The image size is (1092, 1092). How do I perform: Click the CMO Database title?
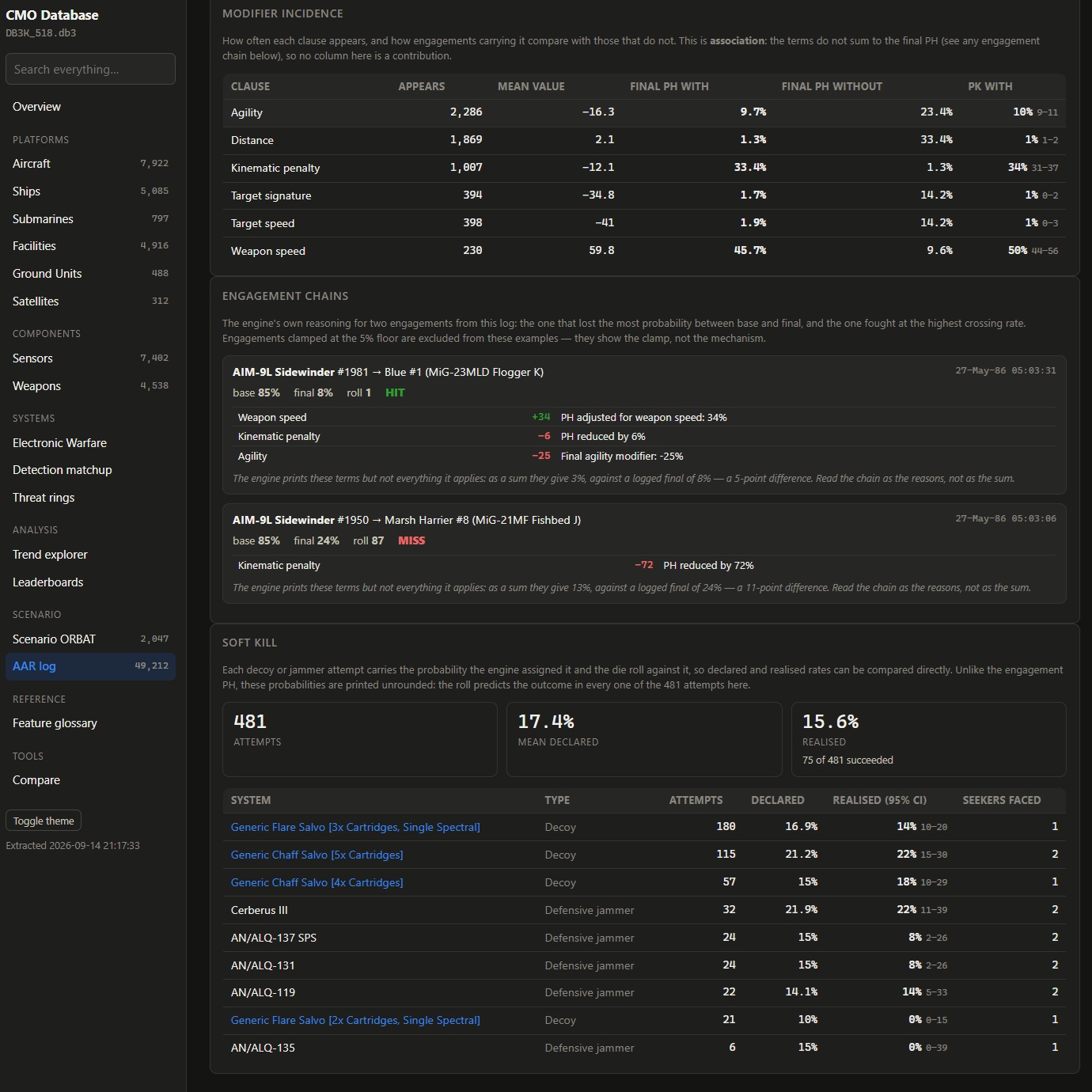click(52, 15)
